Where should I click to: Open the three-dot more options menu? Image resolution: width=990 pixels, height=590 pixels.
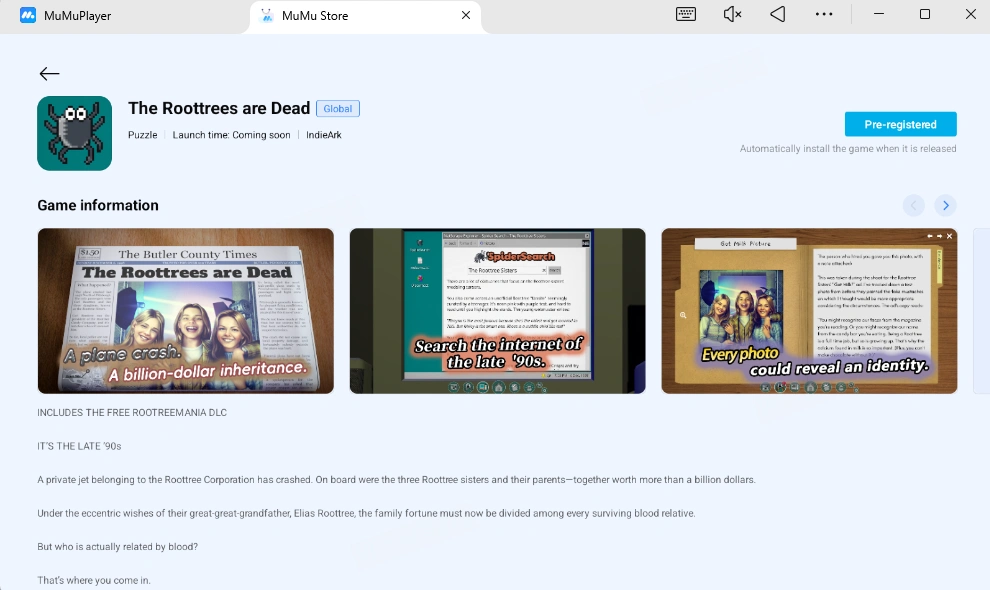(824, 15)
